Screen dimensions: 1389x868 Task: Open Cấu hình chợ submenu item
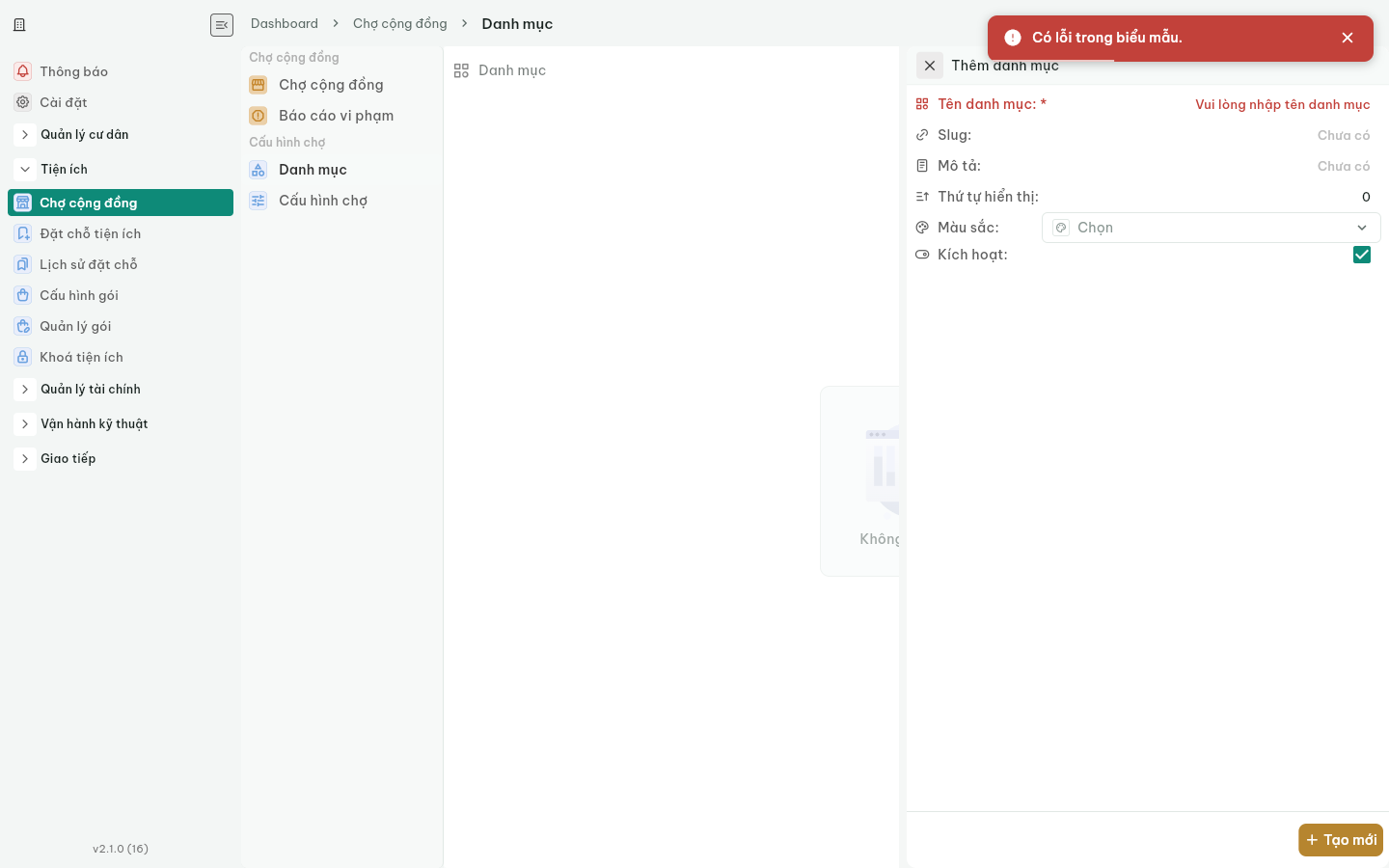342,201
